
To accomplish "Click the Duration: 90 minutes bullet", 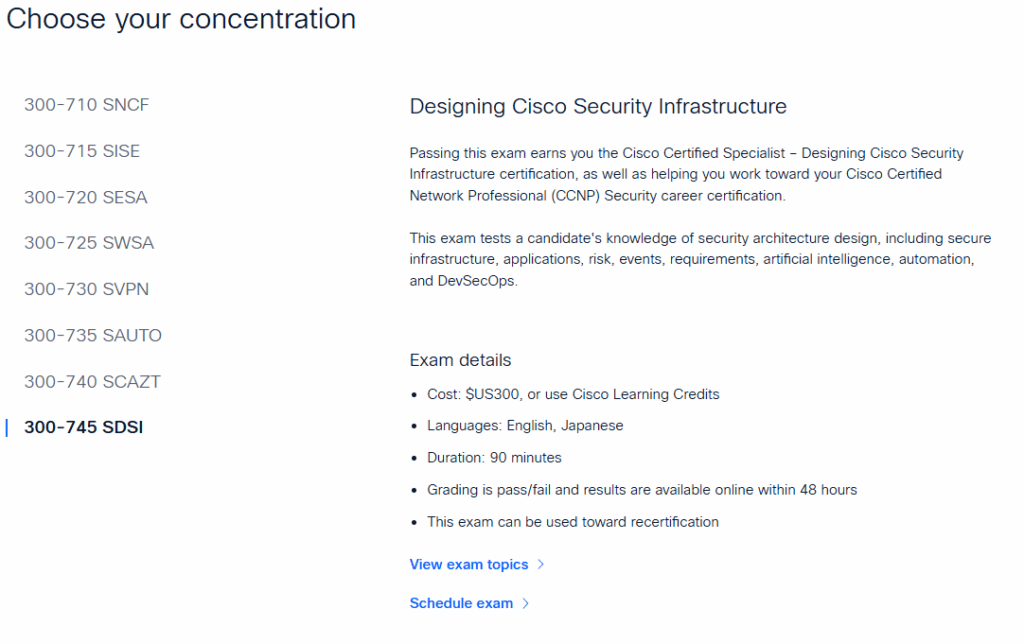I will coord(494,458).
